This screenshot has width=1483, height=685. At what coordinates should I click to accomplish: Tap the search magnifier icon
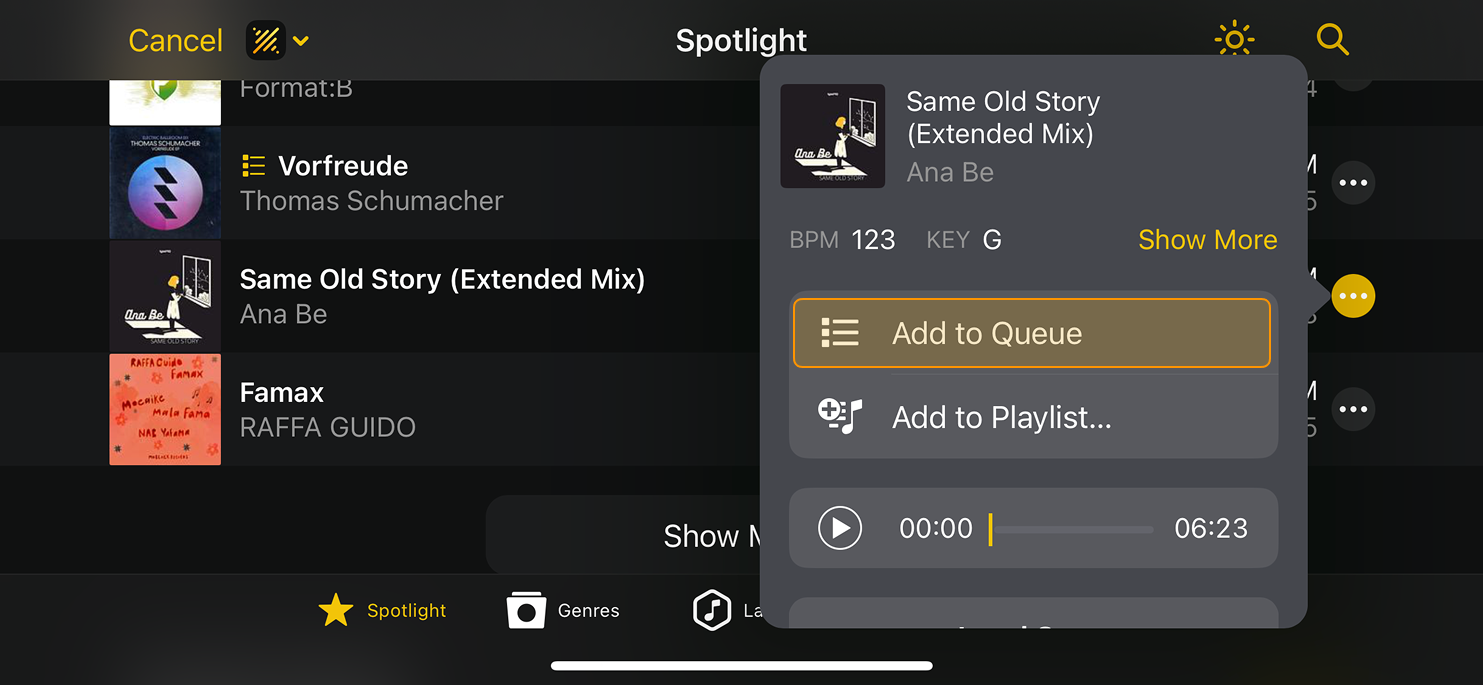pyautogui.click(x=1332, y=40)
